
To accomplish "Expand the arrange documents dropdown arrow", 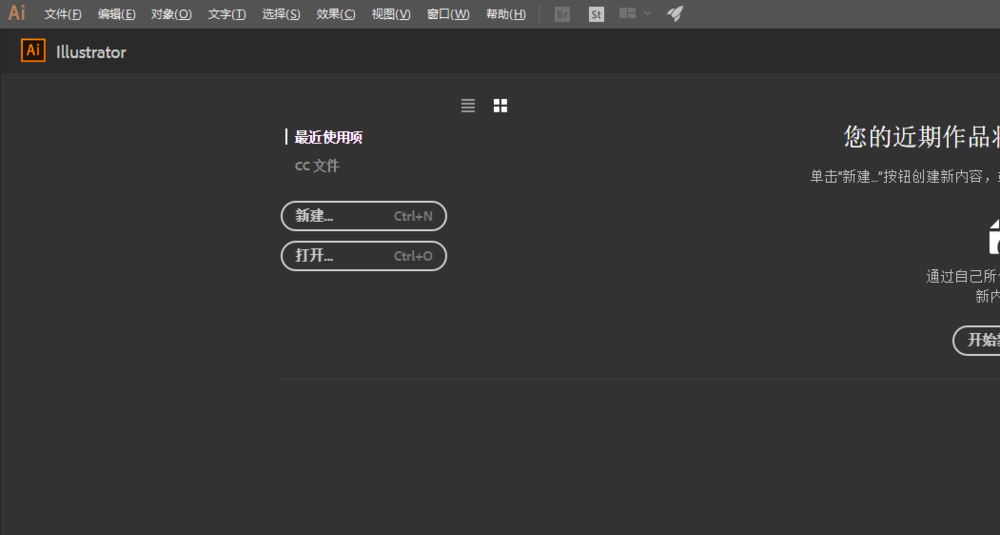I will 647,13.
